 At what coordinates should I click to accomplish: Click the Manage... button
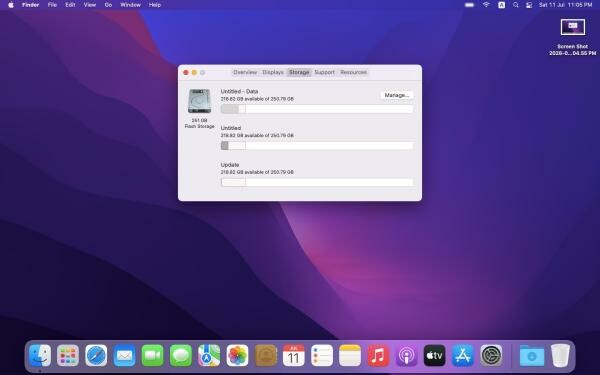(x=397, y=95)
